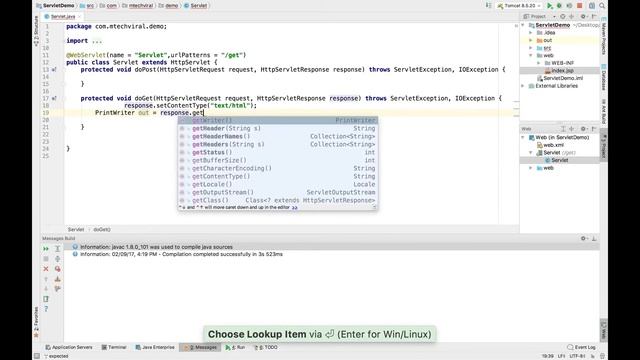Collapse the ServletDemo root node
The image size is (640, 360).
point(523,25)
